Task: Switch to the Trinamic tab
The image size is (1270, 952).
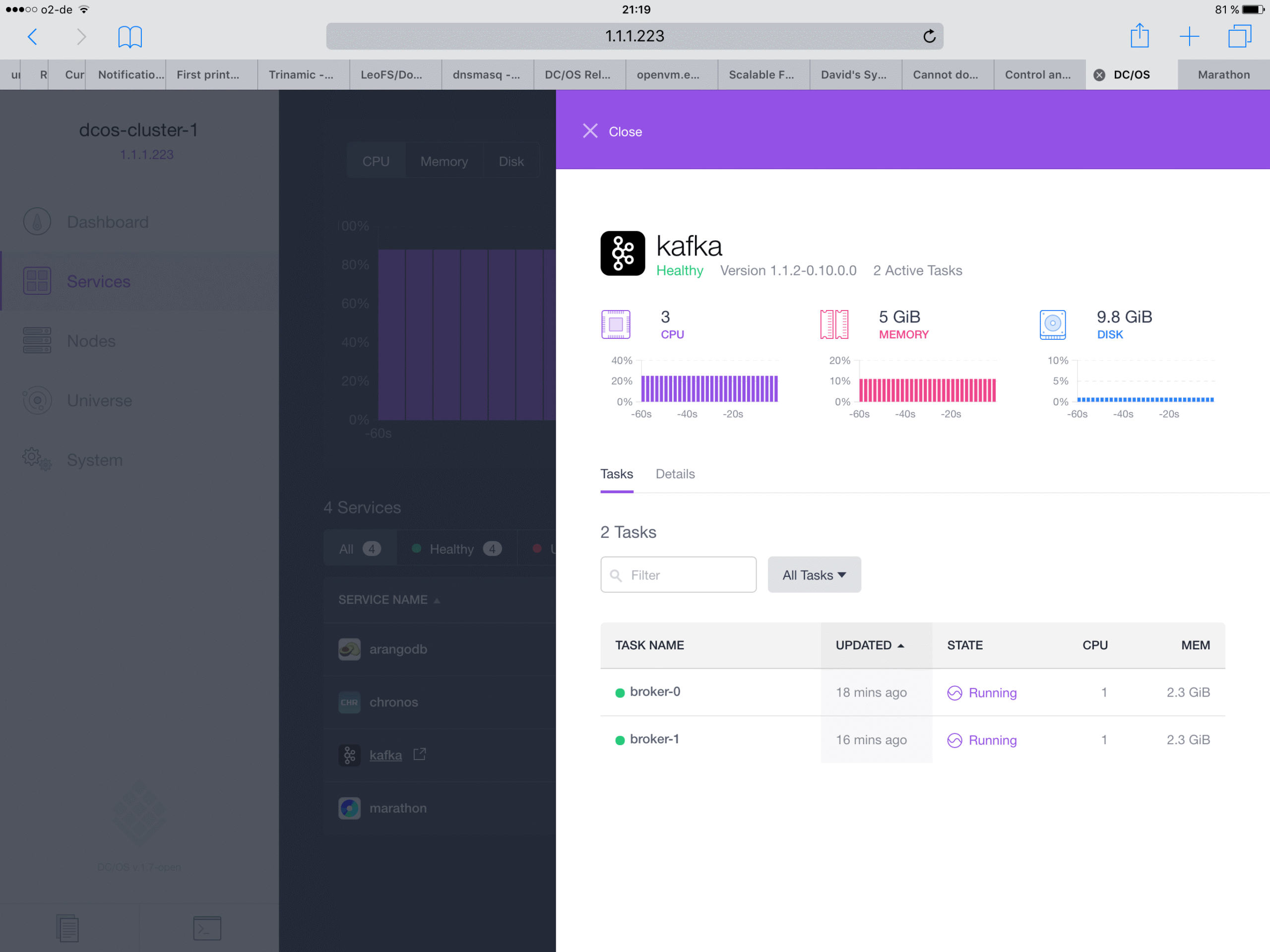Action: pyautogui.click(x=303, y=74)
